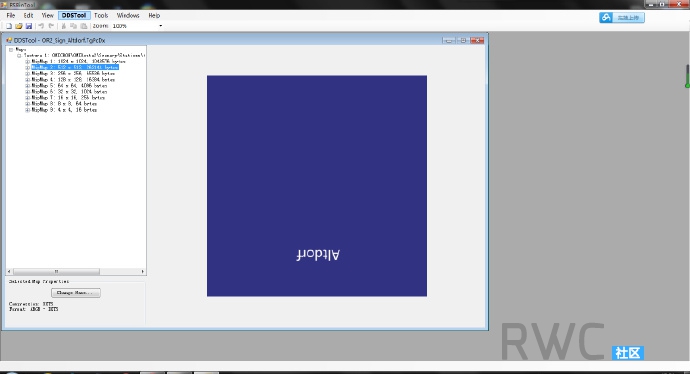Screen dimensions: 690x374
Task: Save using the floppy disk icon
Action: point(29,26)
